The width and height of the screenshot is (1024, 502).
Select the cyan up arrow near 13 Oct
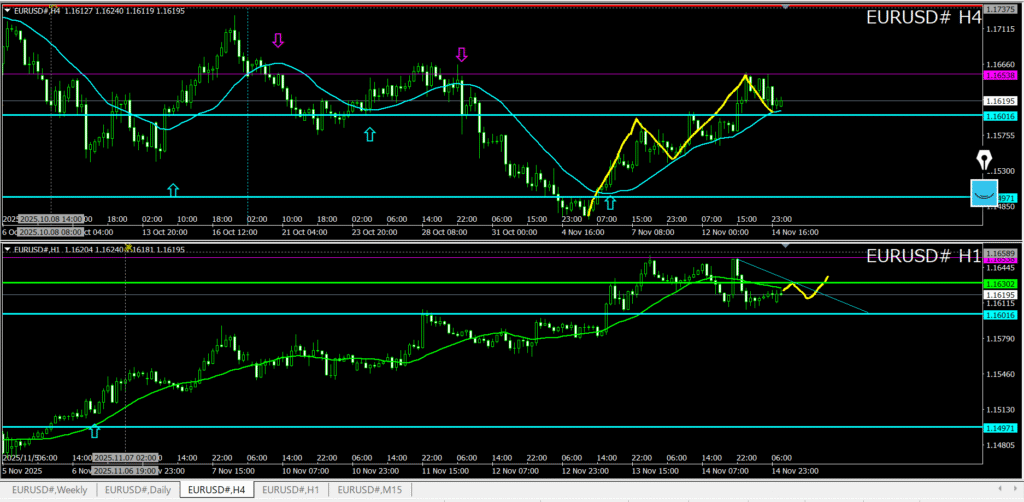pos(173,189)
